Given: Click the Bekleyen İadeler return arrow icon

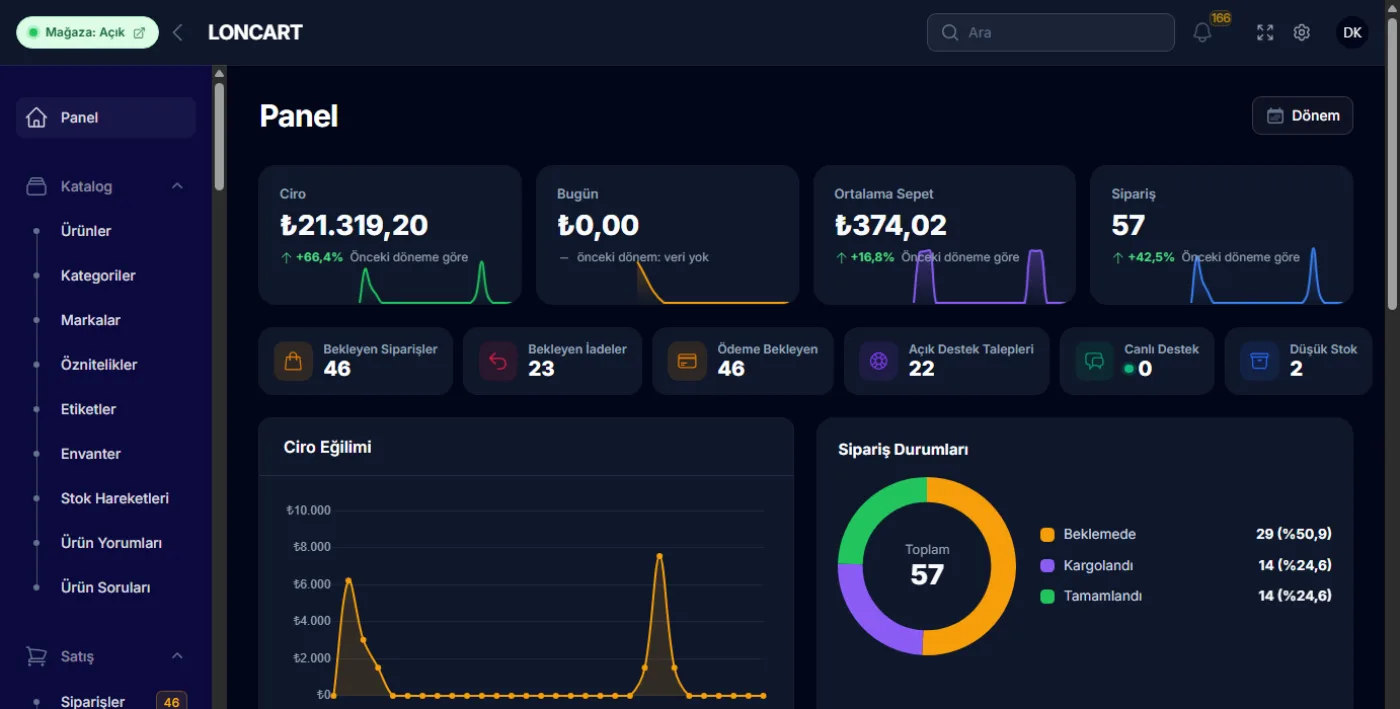Looking at the screenshot, I should (498, 361).
